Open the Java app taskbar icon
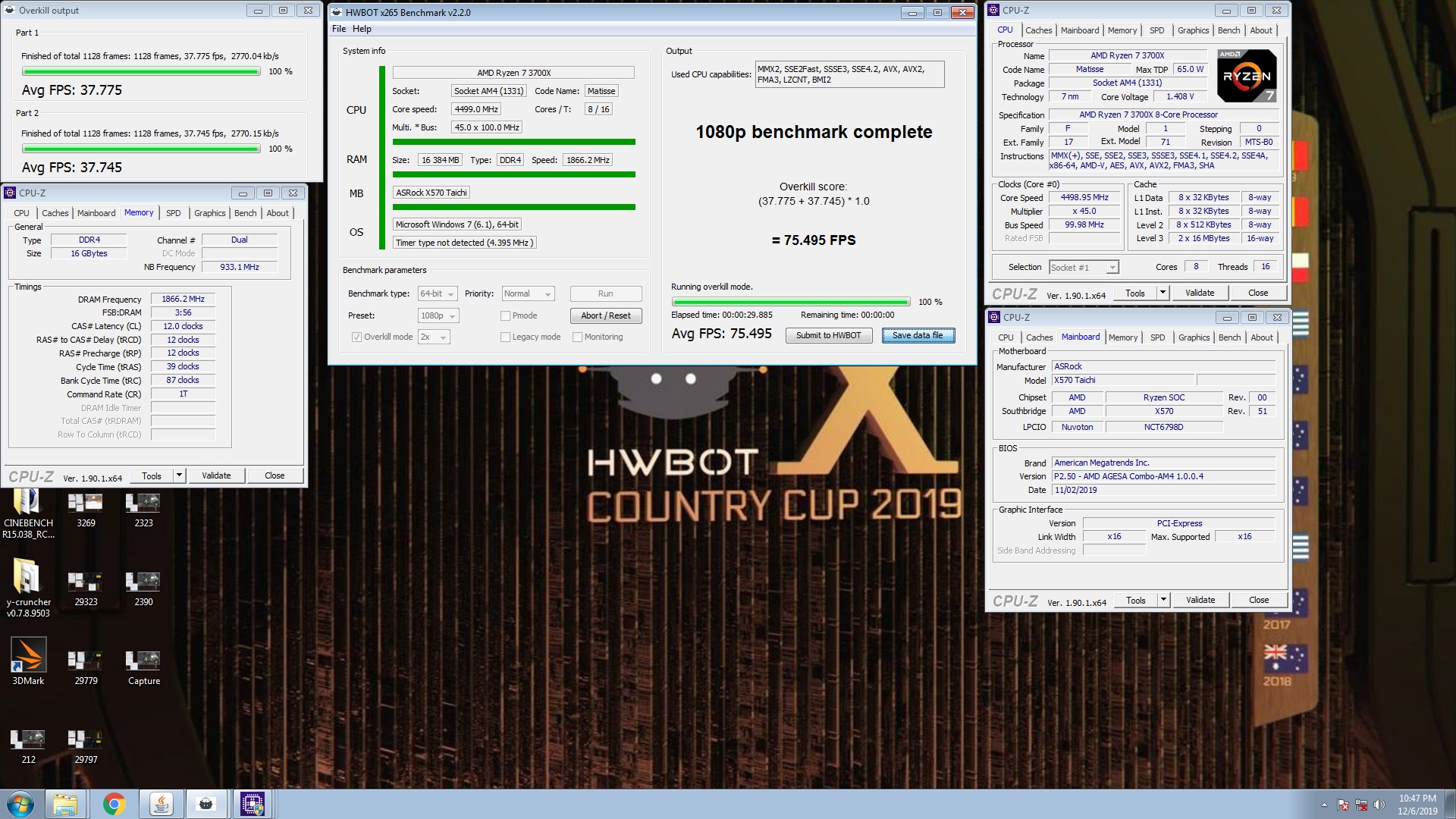Viewport: 1456px width, 819px height. pos(161,804)
